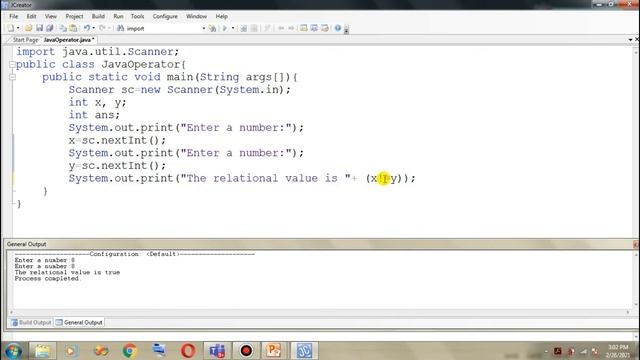Click the system tray clock
Image resolution: width=640 pixels, height=360 pixels.
click(618, 351)
